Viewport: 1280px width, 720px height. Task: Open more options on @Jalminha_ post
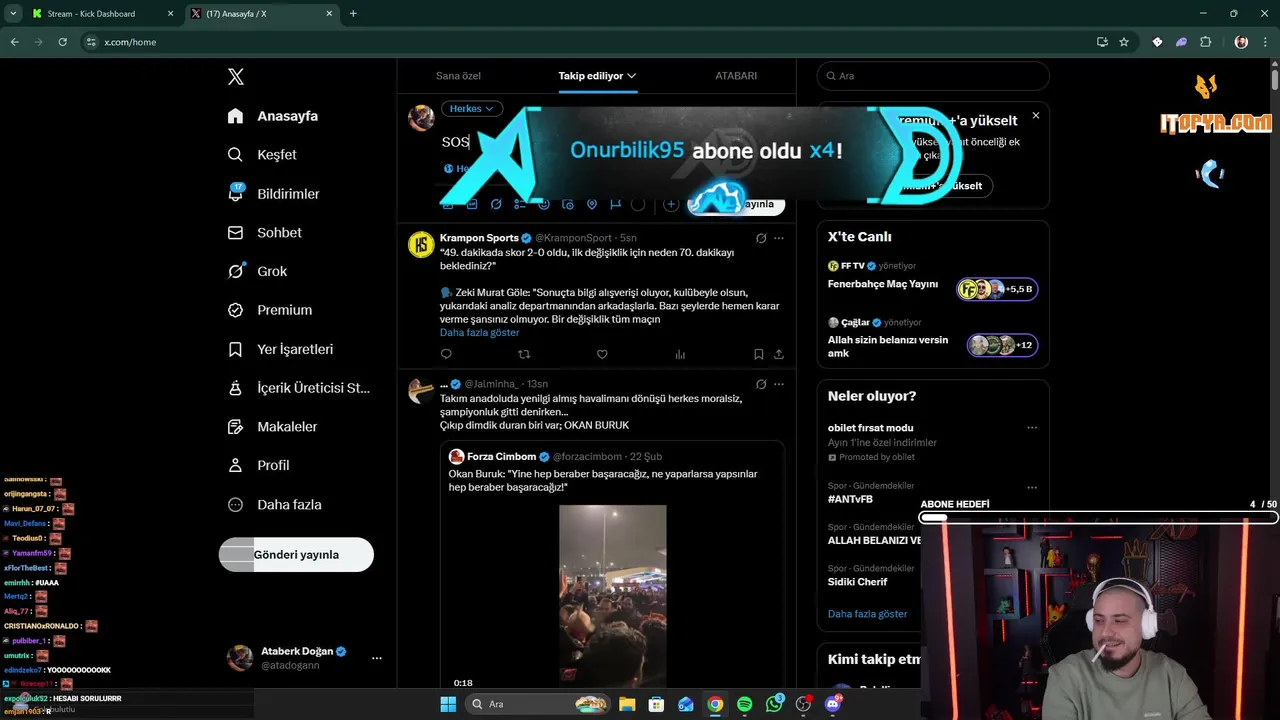(x=779, y=384)
